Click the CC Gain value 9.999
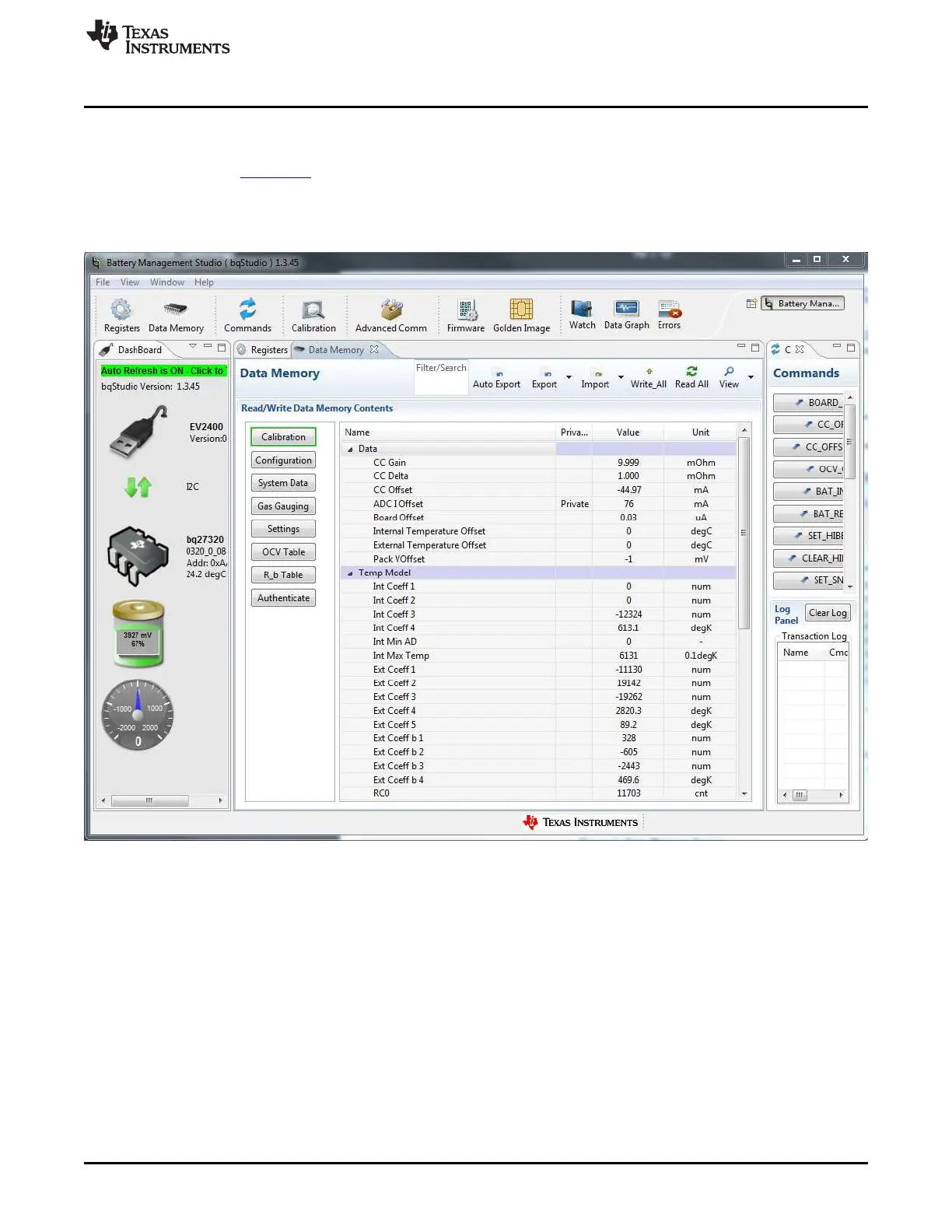 tap(628, 463)
